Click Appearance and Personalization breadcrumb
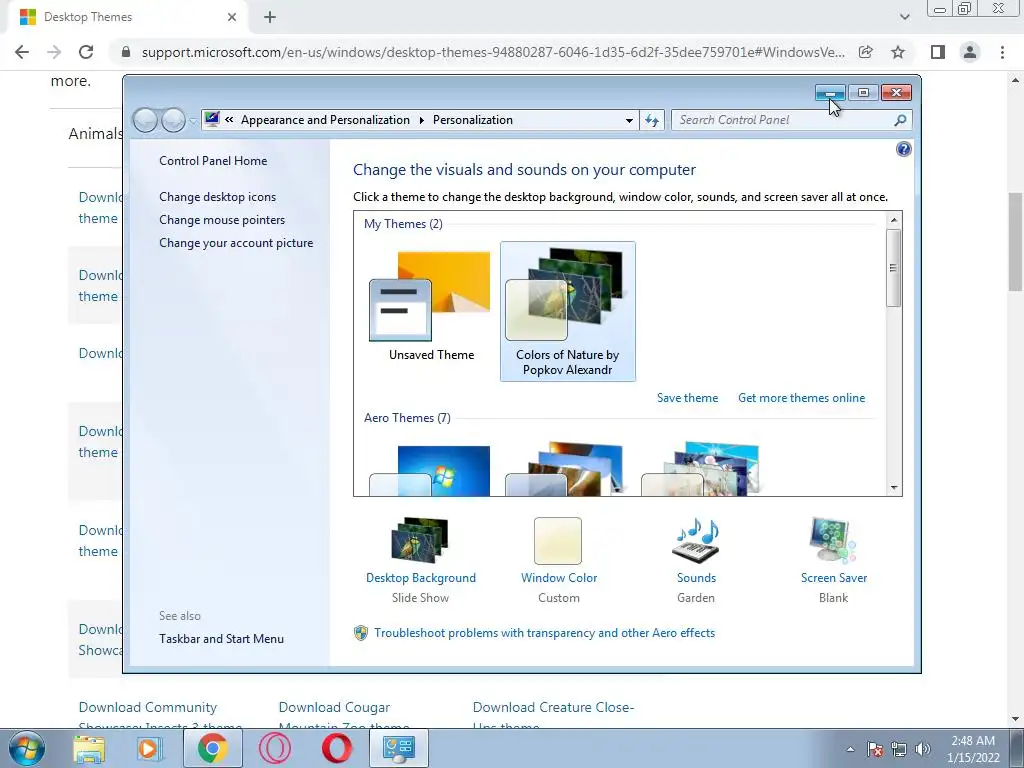This screenshot has height=768, width=1024. click(325, 120)
